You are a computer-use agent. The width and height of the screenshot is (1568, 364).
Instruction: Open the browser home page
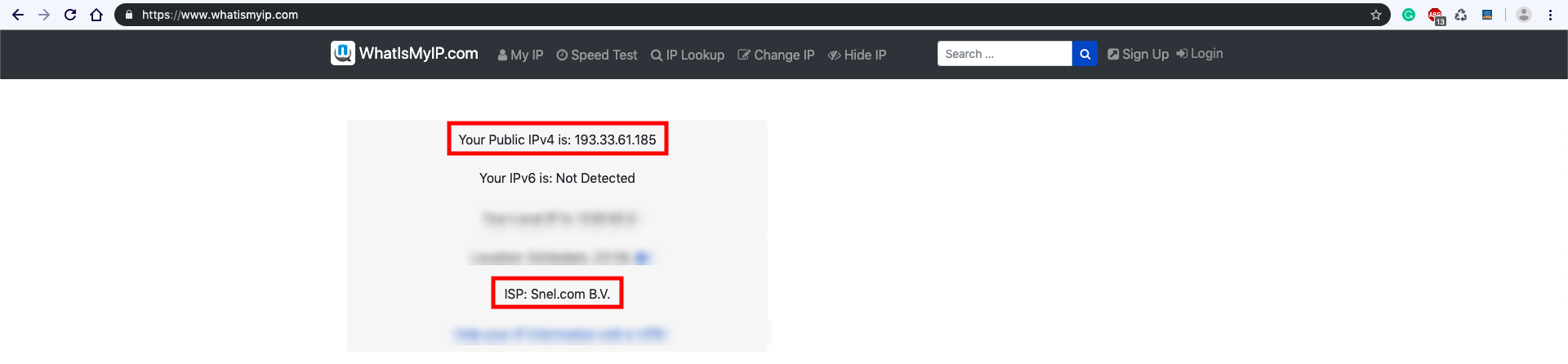pyautogui.click(x=96, y=15)
